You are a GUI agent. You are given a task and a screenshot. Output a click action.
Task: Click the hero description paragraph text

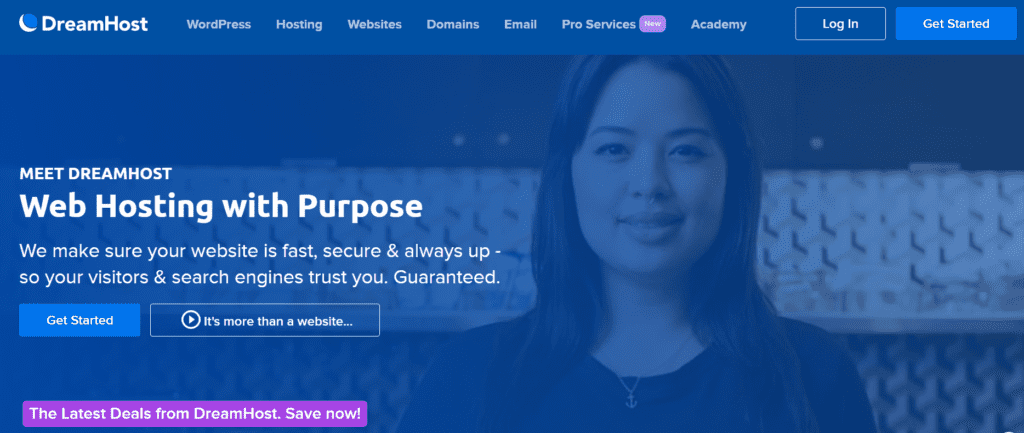260,264
